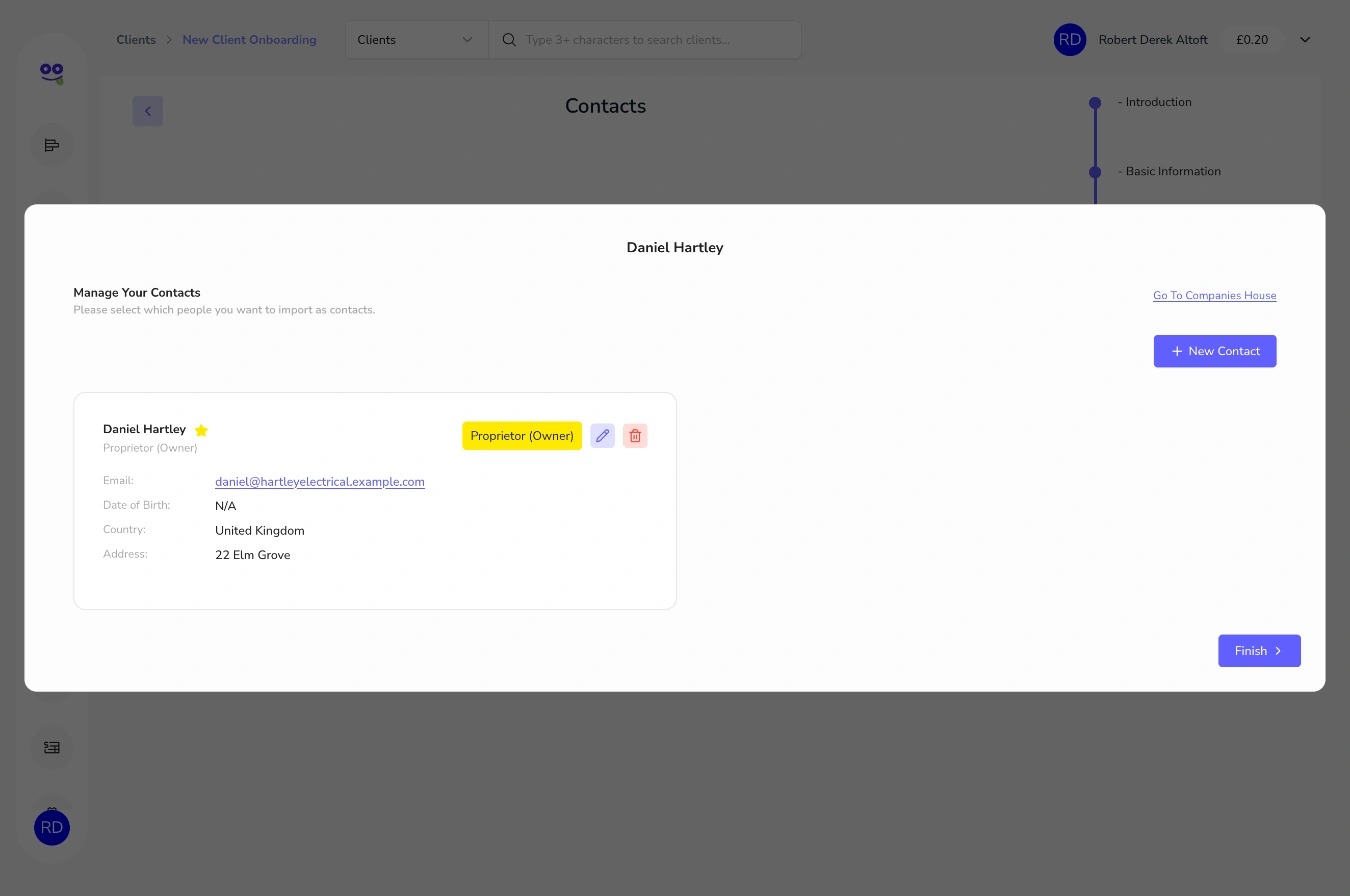This screenshot has height=896, width=1350.
Task: Delete Daniel Hartley contact with trash icon
Action: pyautogui.click(x=635, y=436)
